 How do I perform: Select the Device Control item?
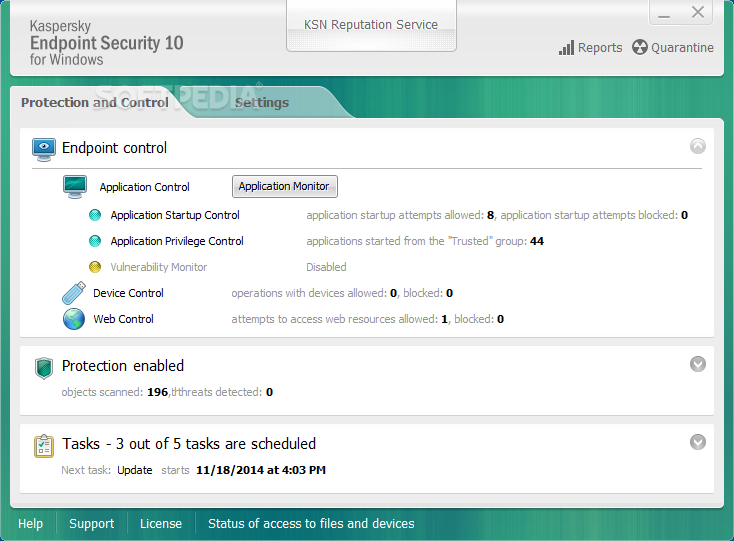point(128,293)
